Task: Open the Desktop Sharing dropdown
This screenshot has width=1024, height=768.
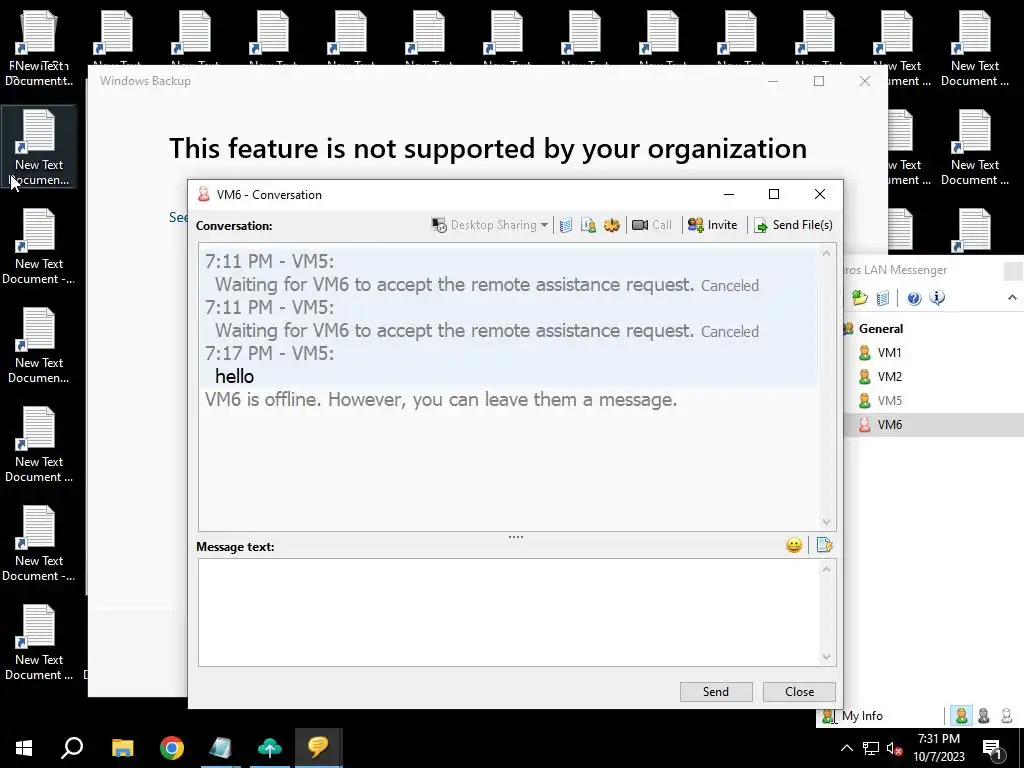Action: click(490, 225)
